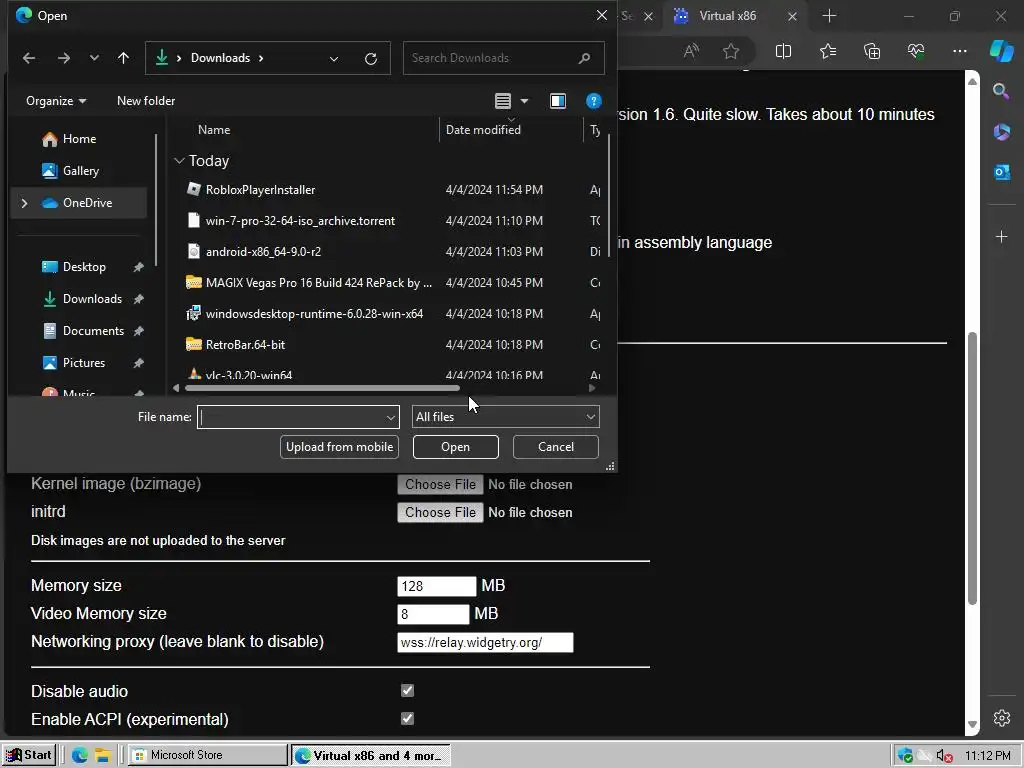Select Home in navigation pane

79,138
